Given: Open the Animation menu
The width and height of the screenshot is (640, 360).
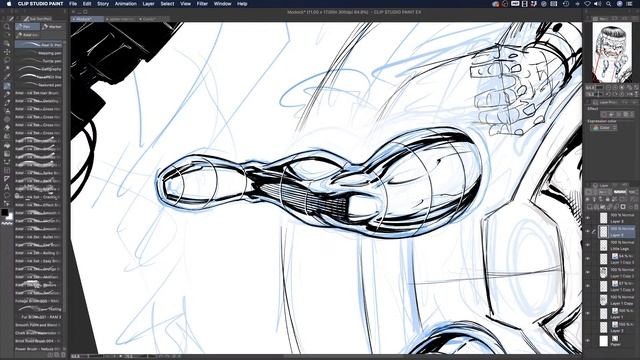Looking at the screenshot, I should point(126,4).
